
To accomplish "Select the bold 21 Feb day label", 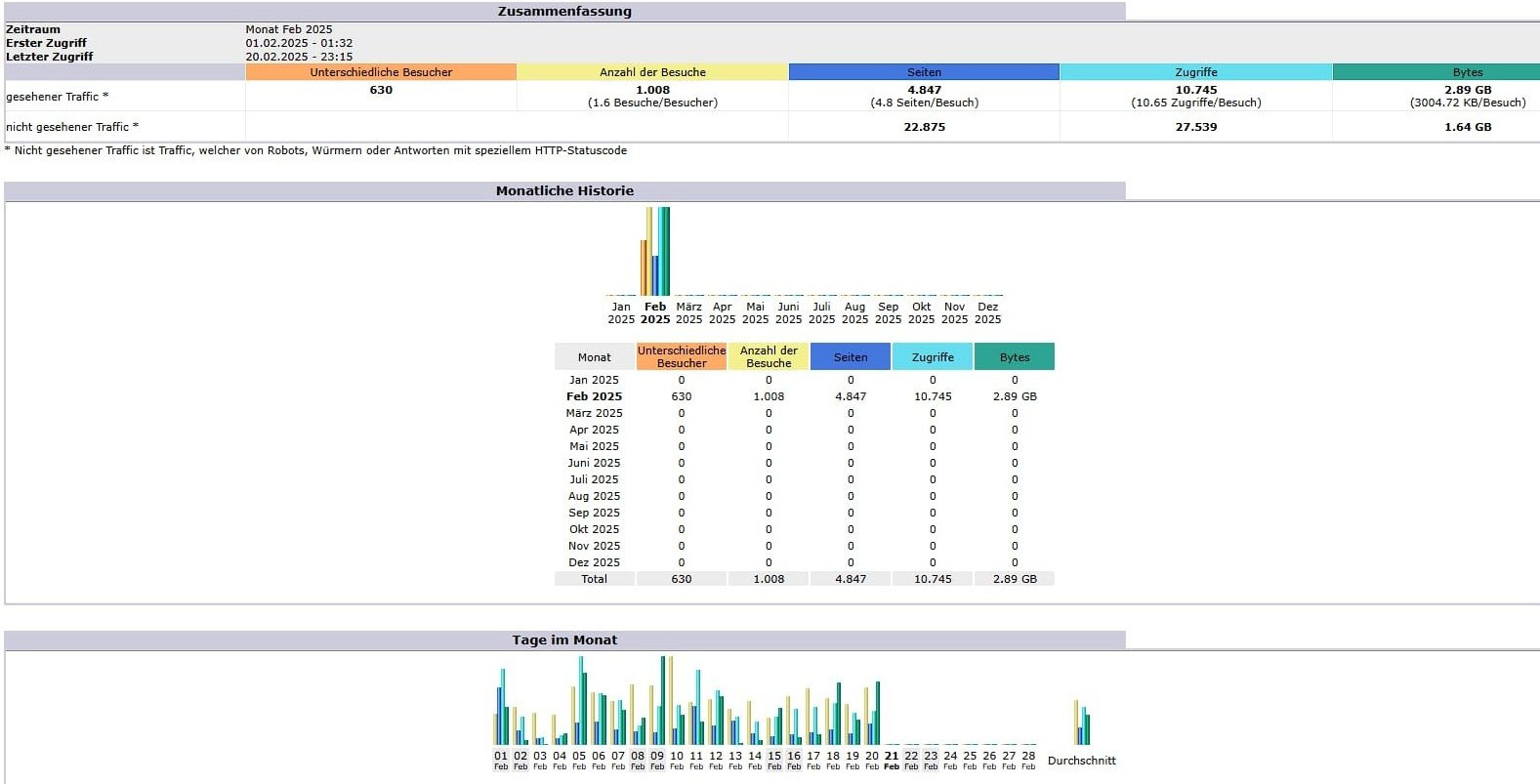I will (x=892, y=760).
